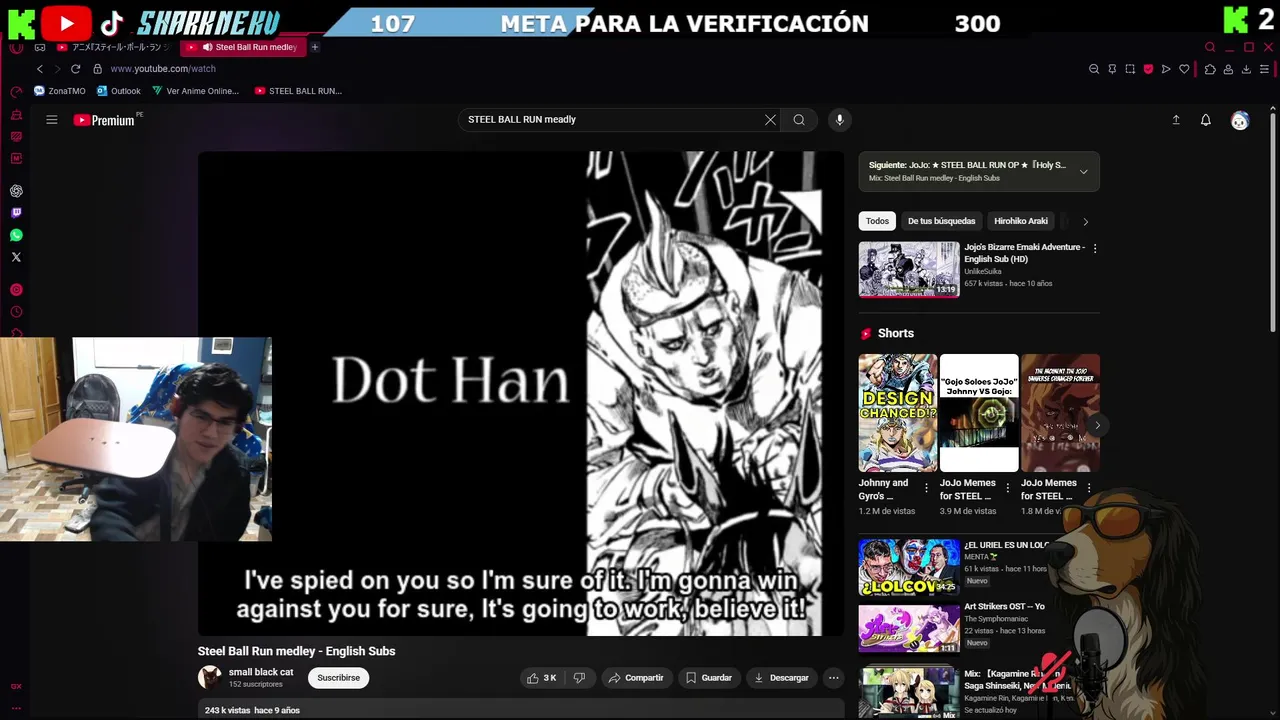
Task: Open GX Control speedometer icon in sidebar
Action: tap(16, 92)
